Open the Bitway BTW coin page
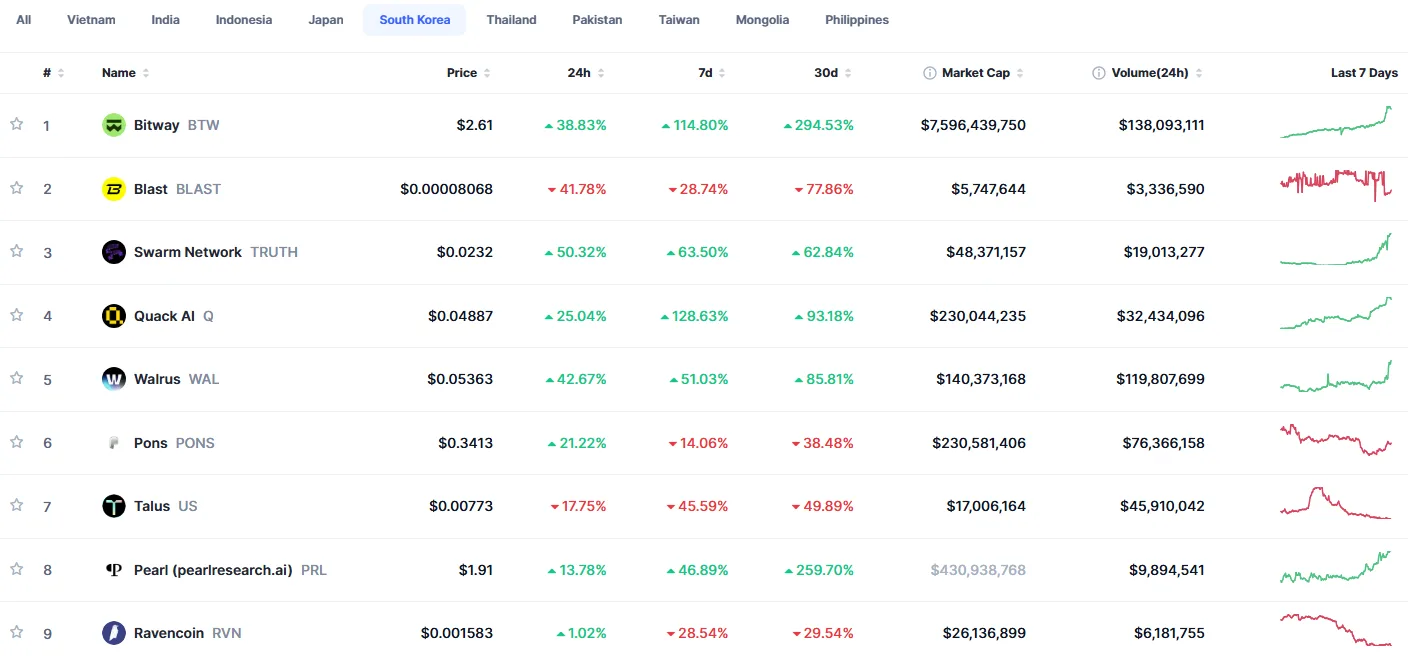Viewport: 1408px width, 660px height. pyautogui.click(x=161, y=125)
